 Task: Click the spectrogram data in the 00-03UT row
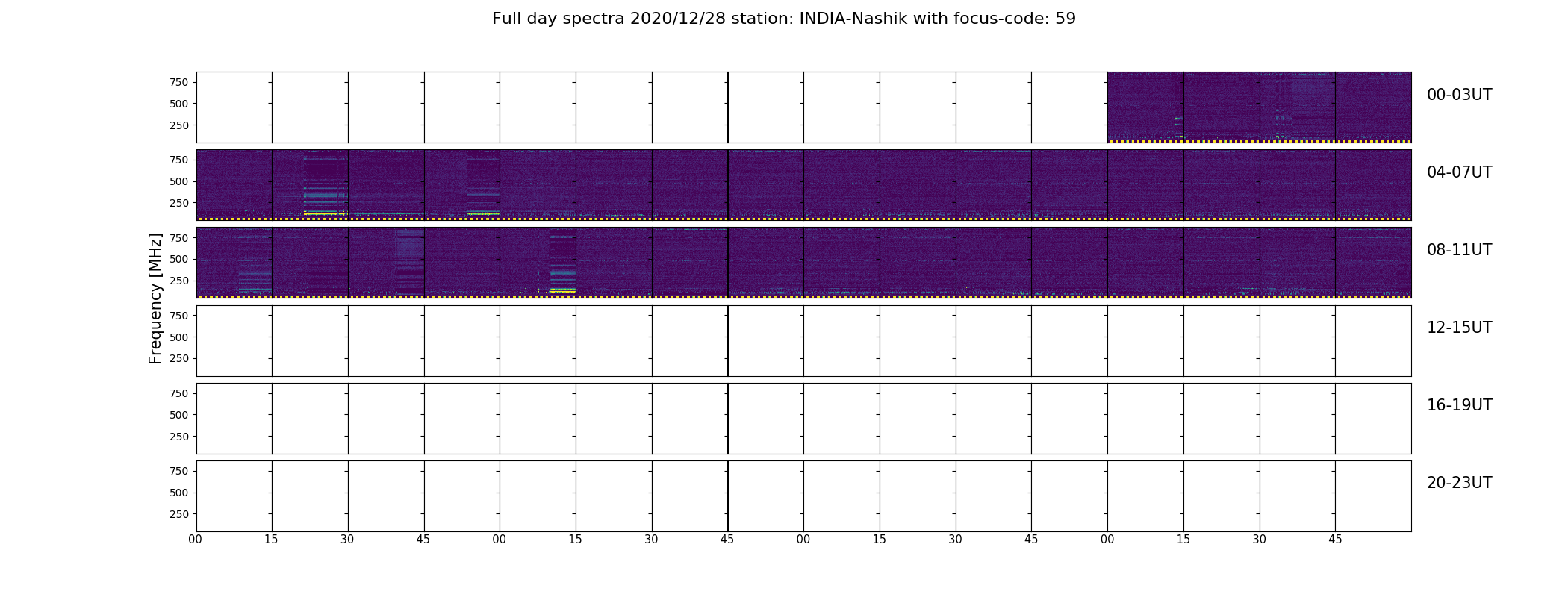click(1259, 107)
